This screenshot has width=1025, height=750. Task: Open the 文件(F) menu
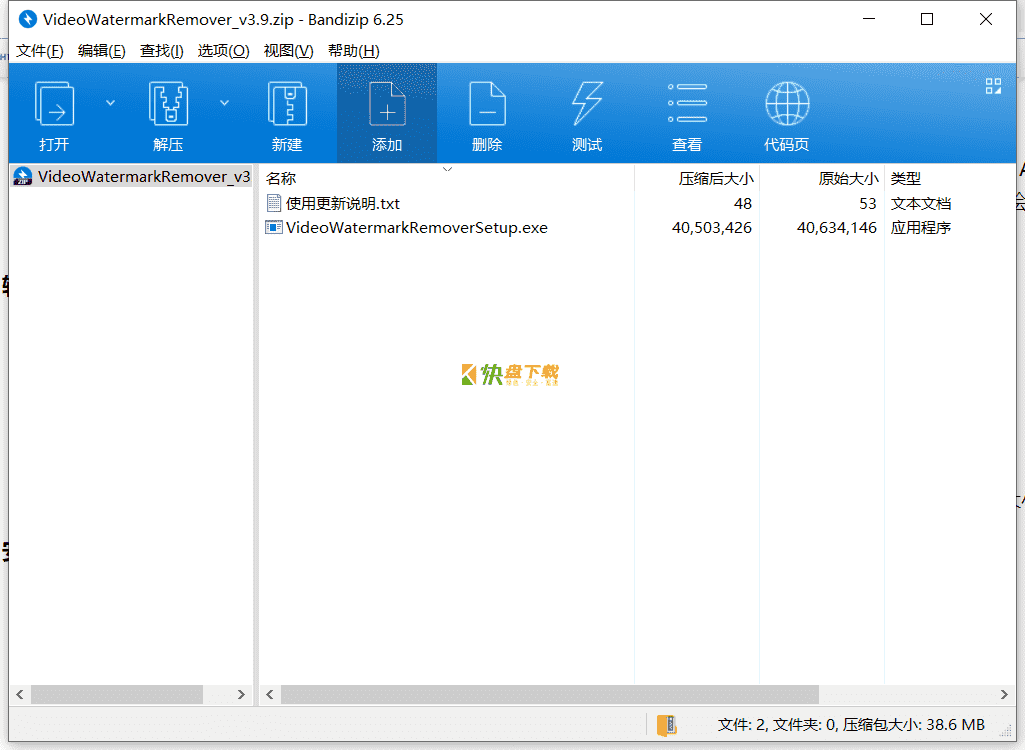40,50
